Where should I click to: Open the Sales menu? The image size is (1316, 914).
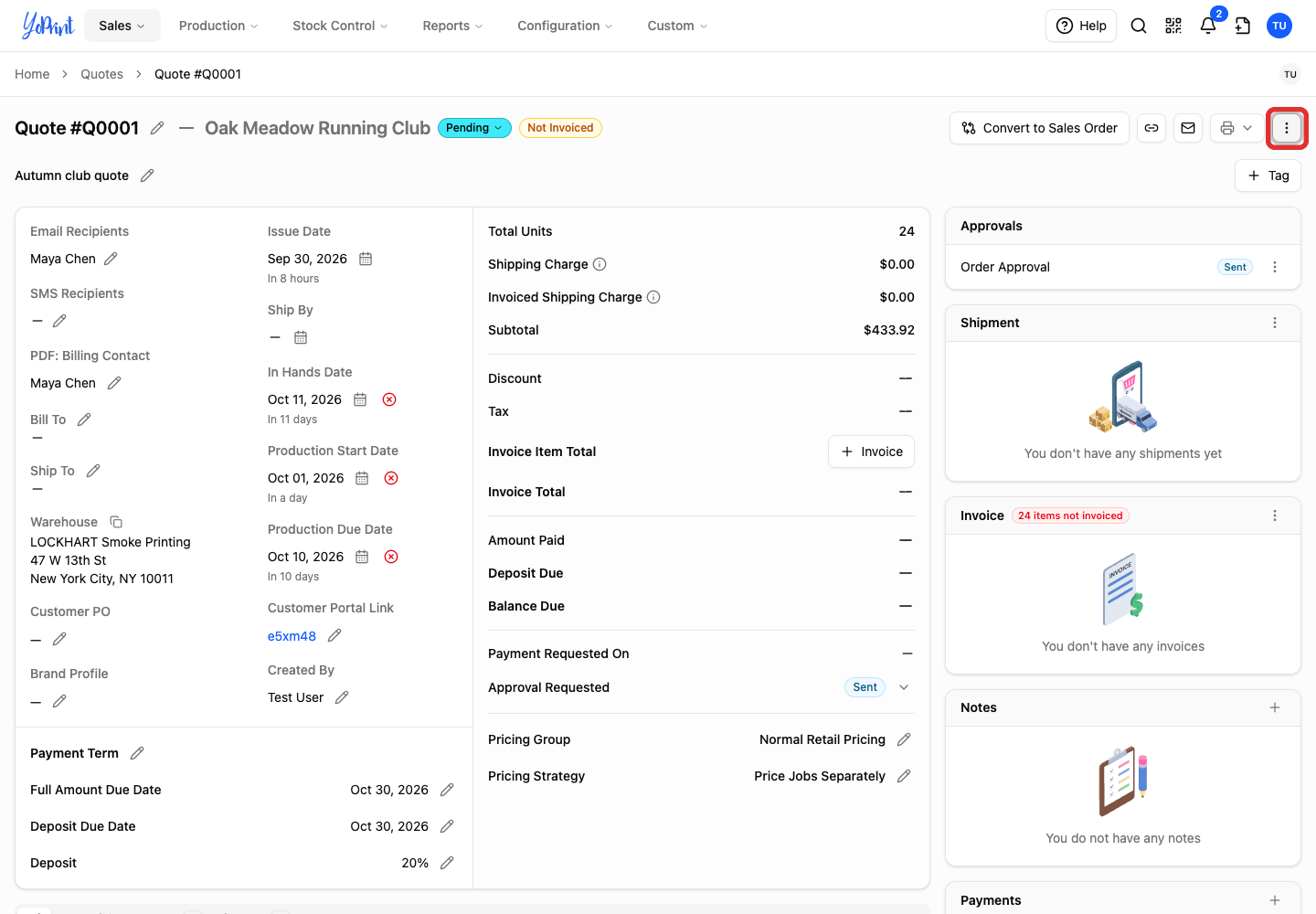point(122,26)
